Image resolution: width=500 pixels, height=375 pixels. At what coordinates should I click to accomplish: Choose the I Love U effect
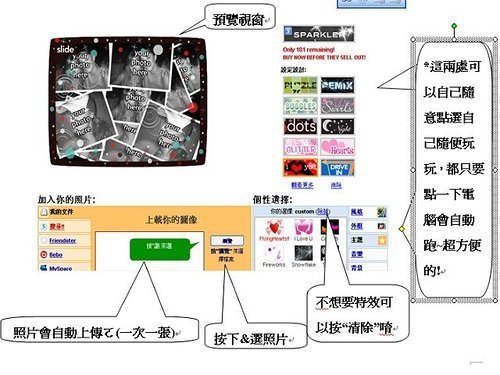[x=303, y=230]
